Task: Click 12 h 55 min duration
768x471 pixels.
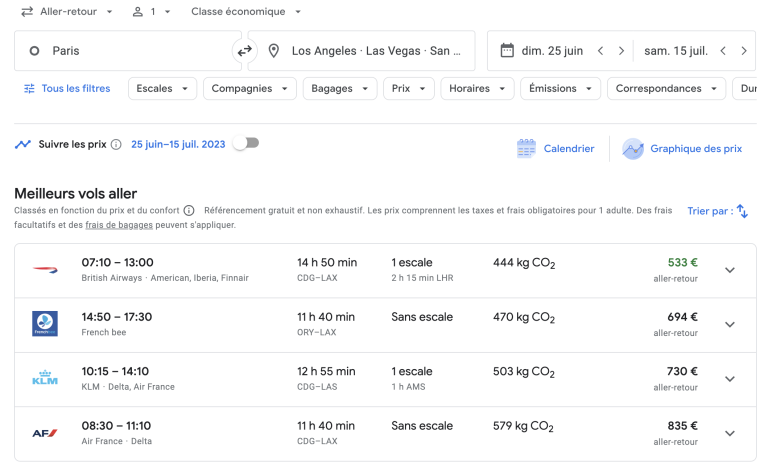Action: tap(326, 371)
